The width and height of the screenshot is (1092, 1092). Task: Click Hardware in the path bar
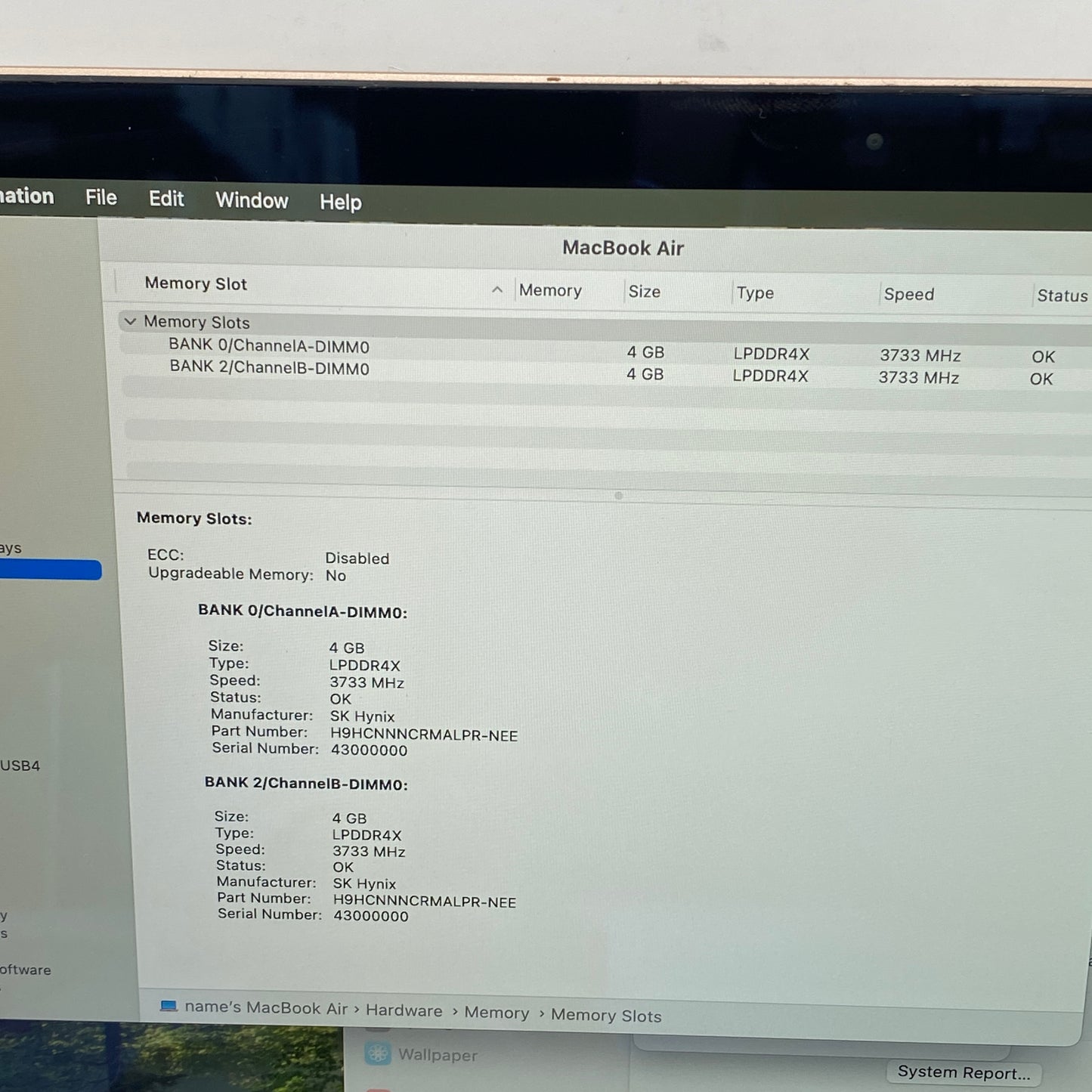404,1010
